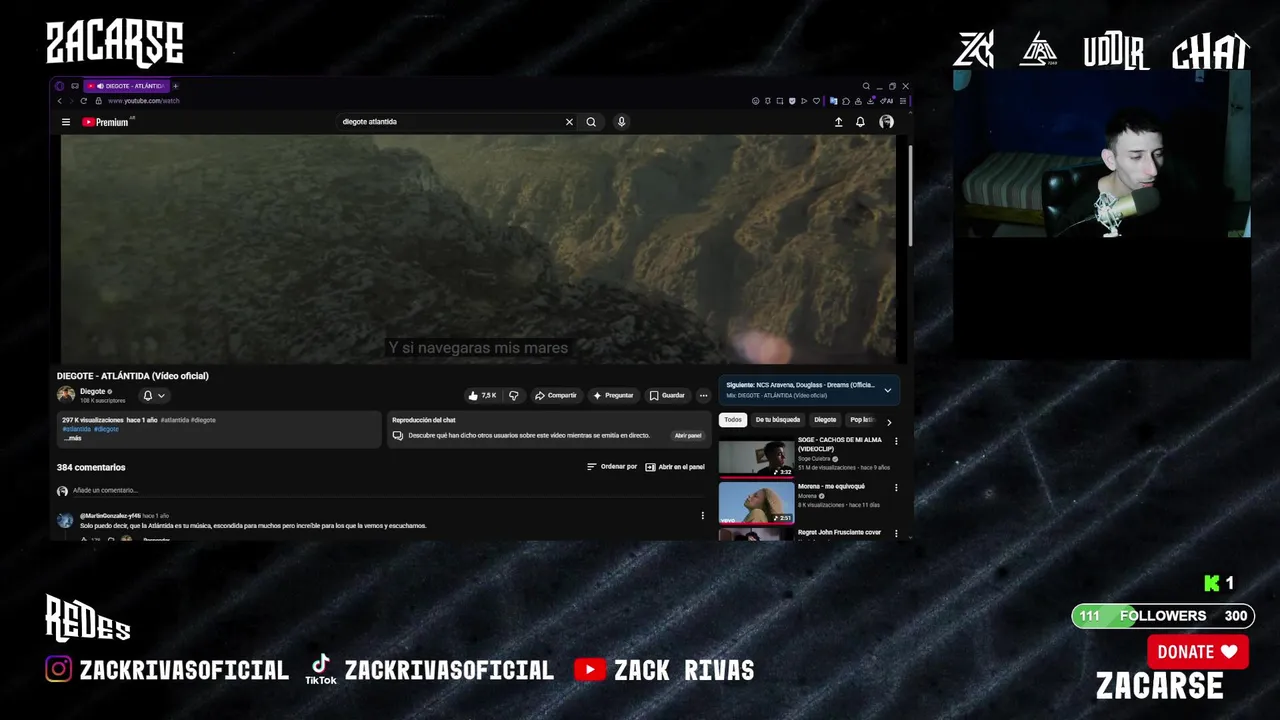
Task: Open the #atlántida hashtag link
Action: pyautogui.click(x=76, y=429)
